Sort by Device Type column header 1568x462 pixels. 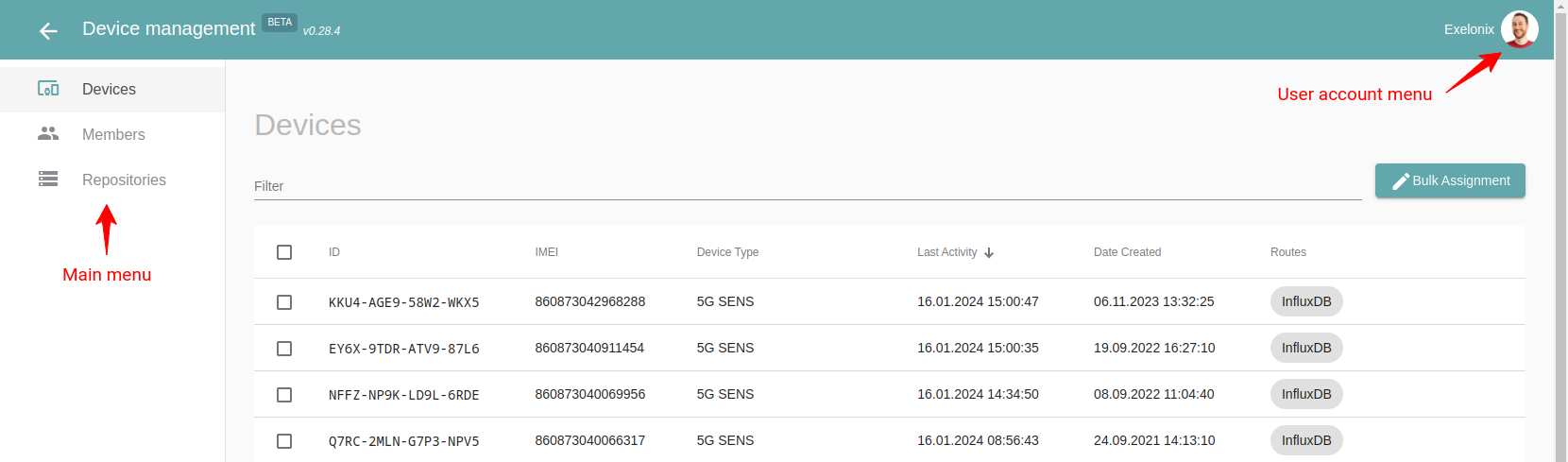(x=727, y=252)
